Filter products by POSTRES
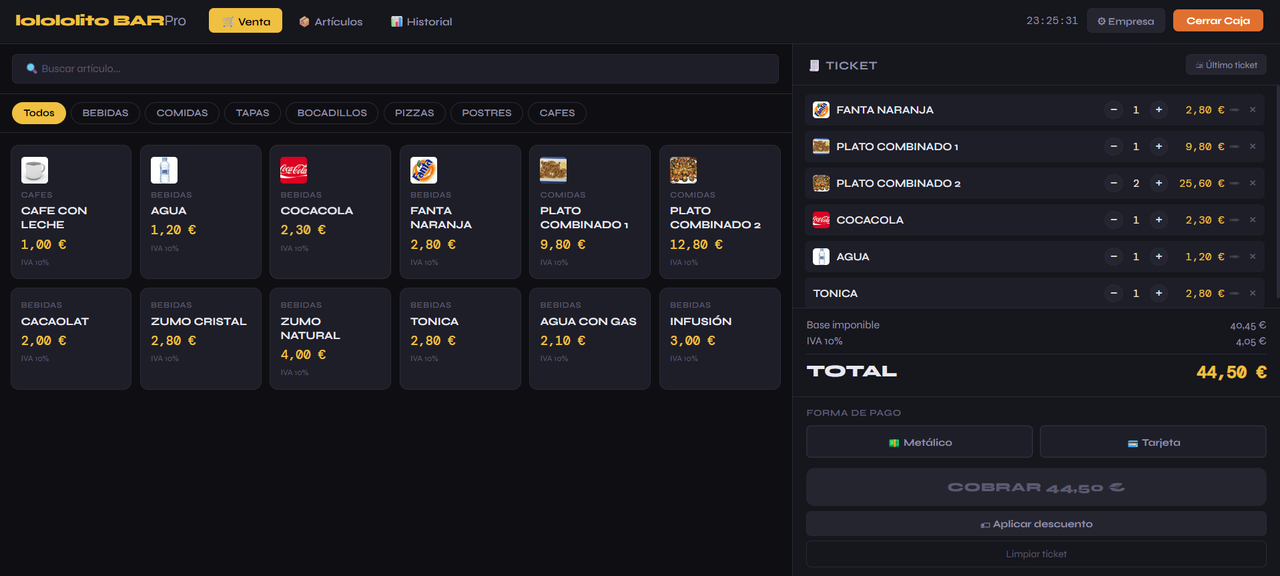The width and height of the screenshot is (1280, 576). click(x=487, y=113)
